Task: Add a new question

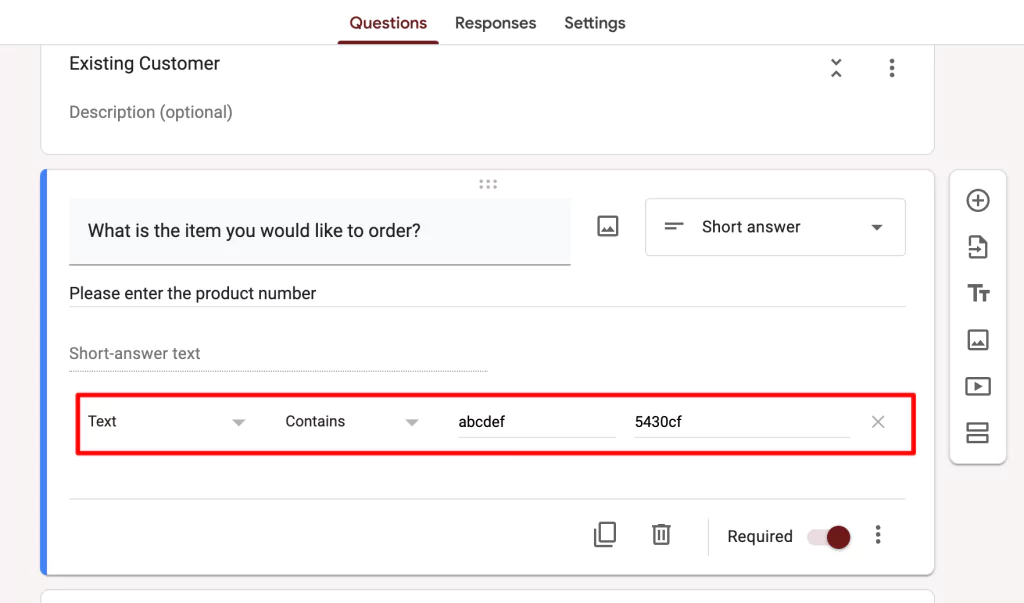Action: (978, 200)
